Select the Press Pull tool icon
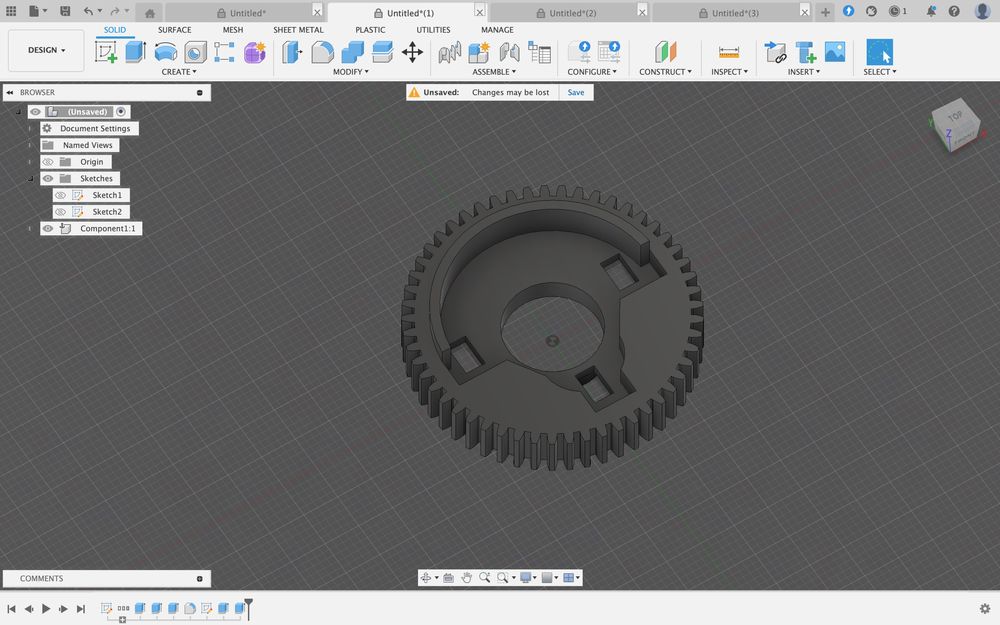Image resolution: width=1000 pixels, height=625 pixels. point(291,52)
